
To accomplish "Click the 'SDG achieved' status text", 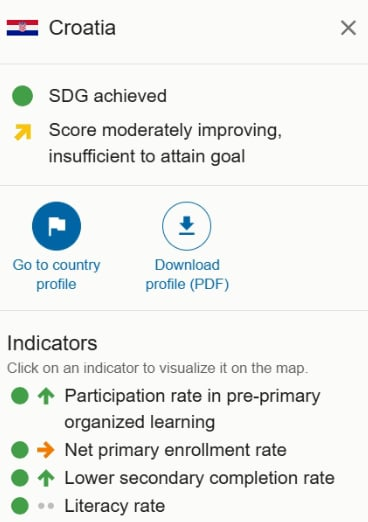I will [x=108, y=96].
